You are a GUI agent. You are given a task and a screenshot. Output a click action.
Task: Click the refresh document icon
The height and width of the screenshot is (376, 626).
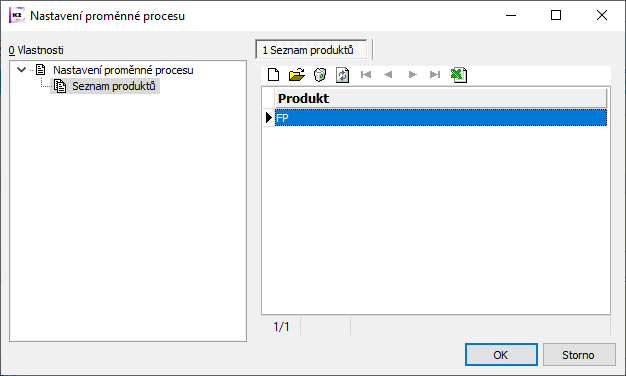coord(343,75)
